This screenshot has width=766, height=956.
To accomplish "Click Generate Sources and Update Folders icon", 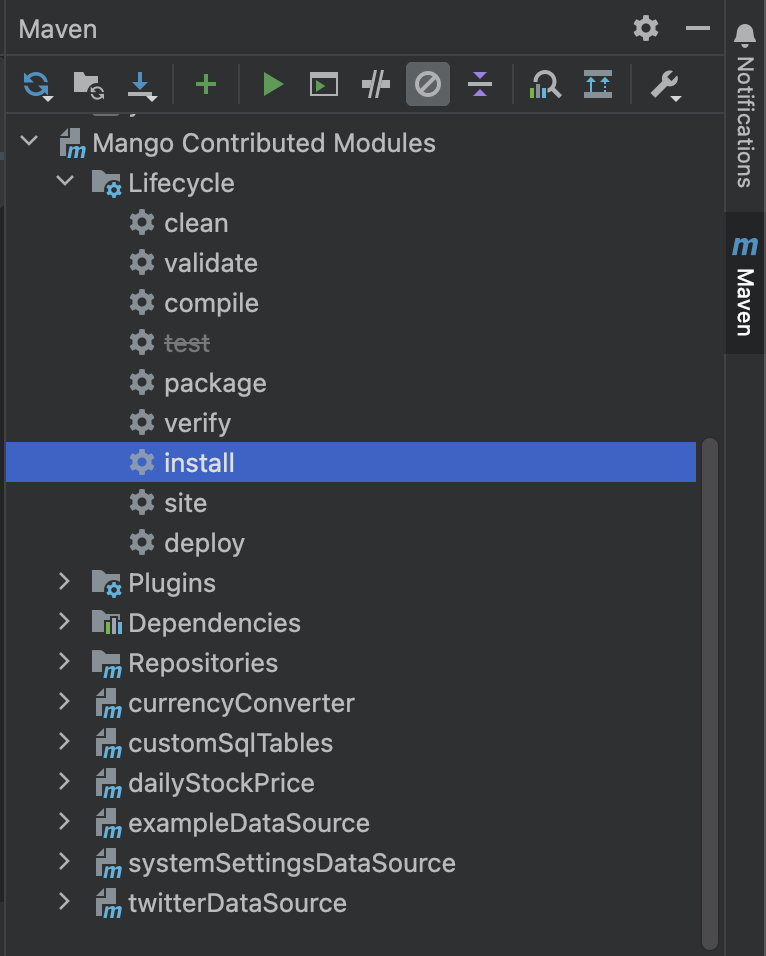I will point(89,85).
